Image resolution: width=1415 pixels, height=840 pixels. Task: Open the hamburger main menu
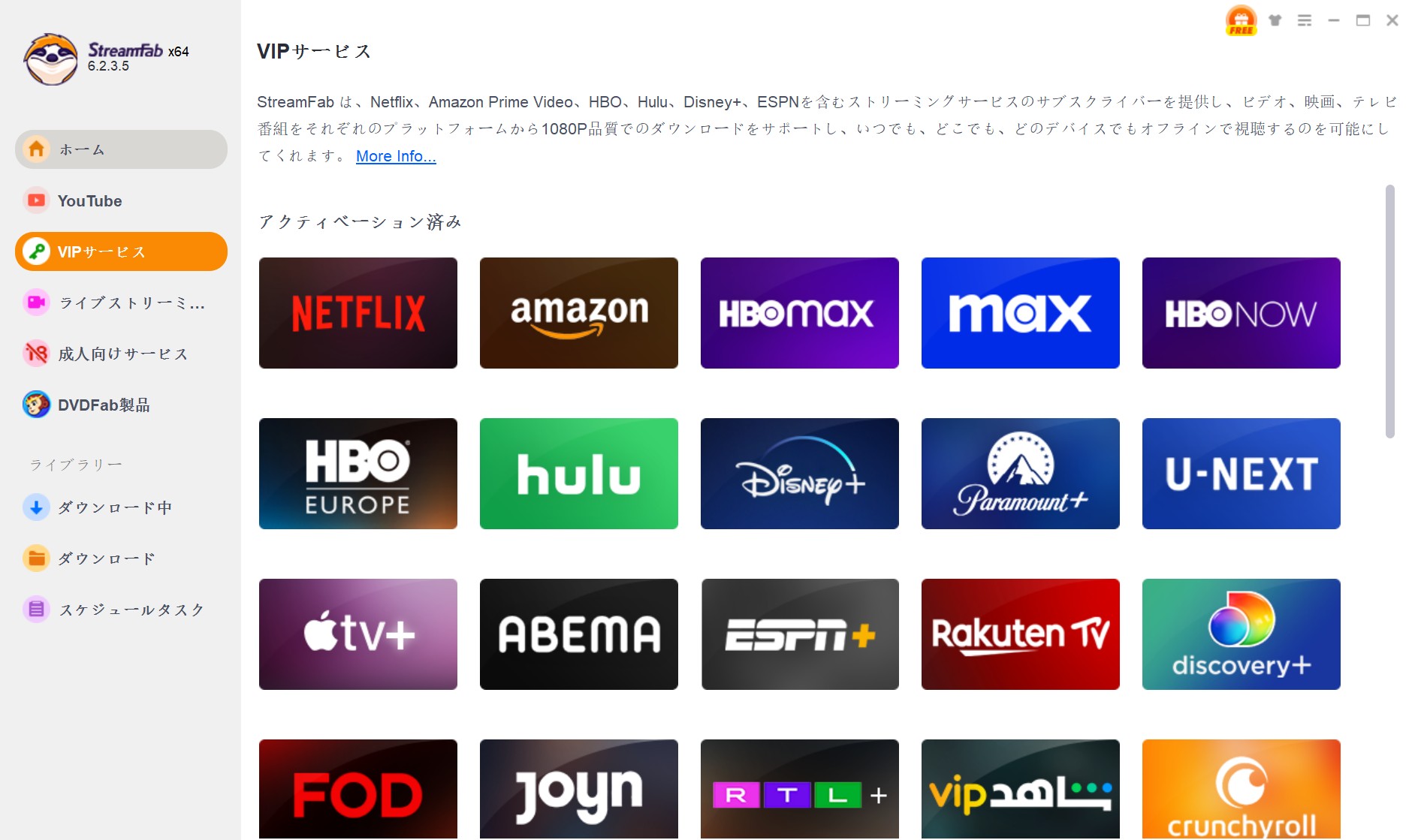(x=1305, y=20)
